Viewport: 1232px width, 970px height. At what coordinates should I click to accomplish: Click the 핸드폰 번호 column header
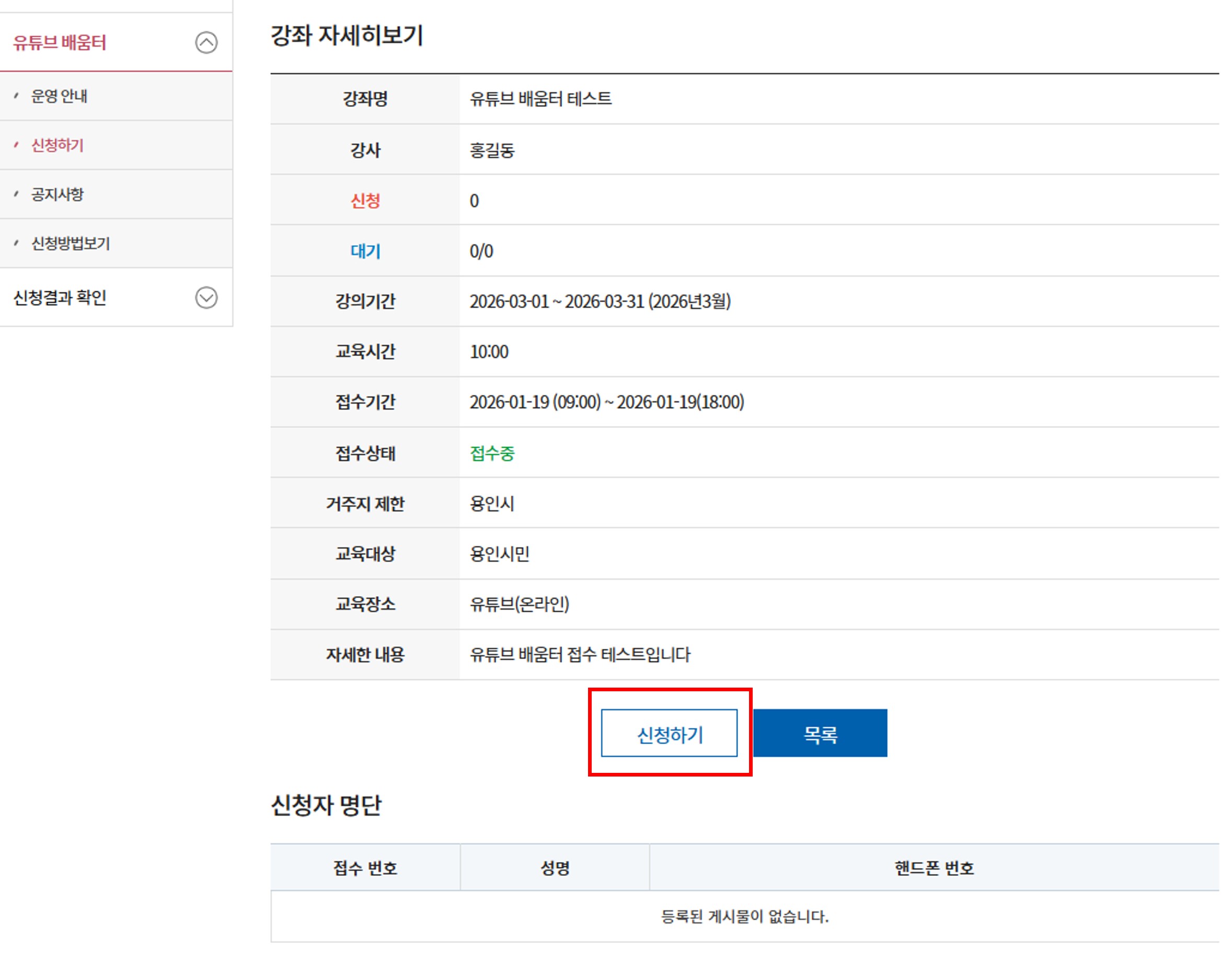click(934, 868)
